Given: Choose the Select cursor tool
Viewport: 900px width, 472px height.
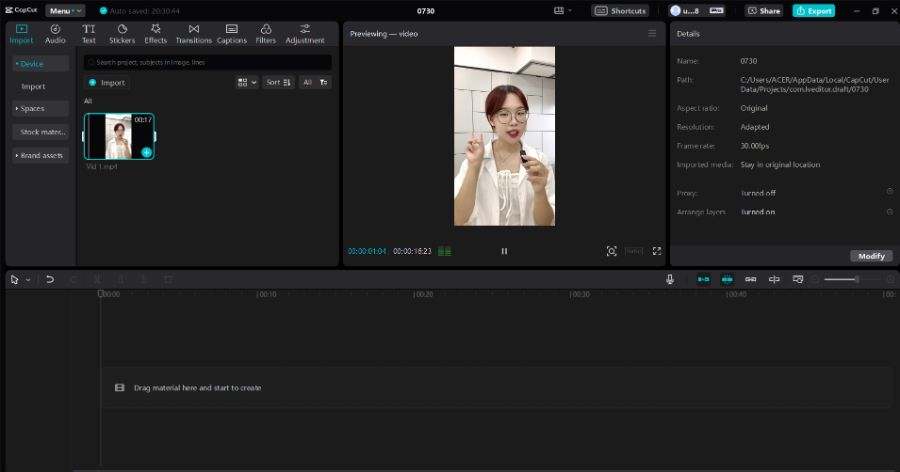Looking at the screenshot, I should click(15, 280).
